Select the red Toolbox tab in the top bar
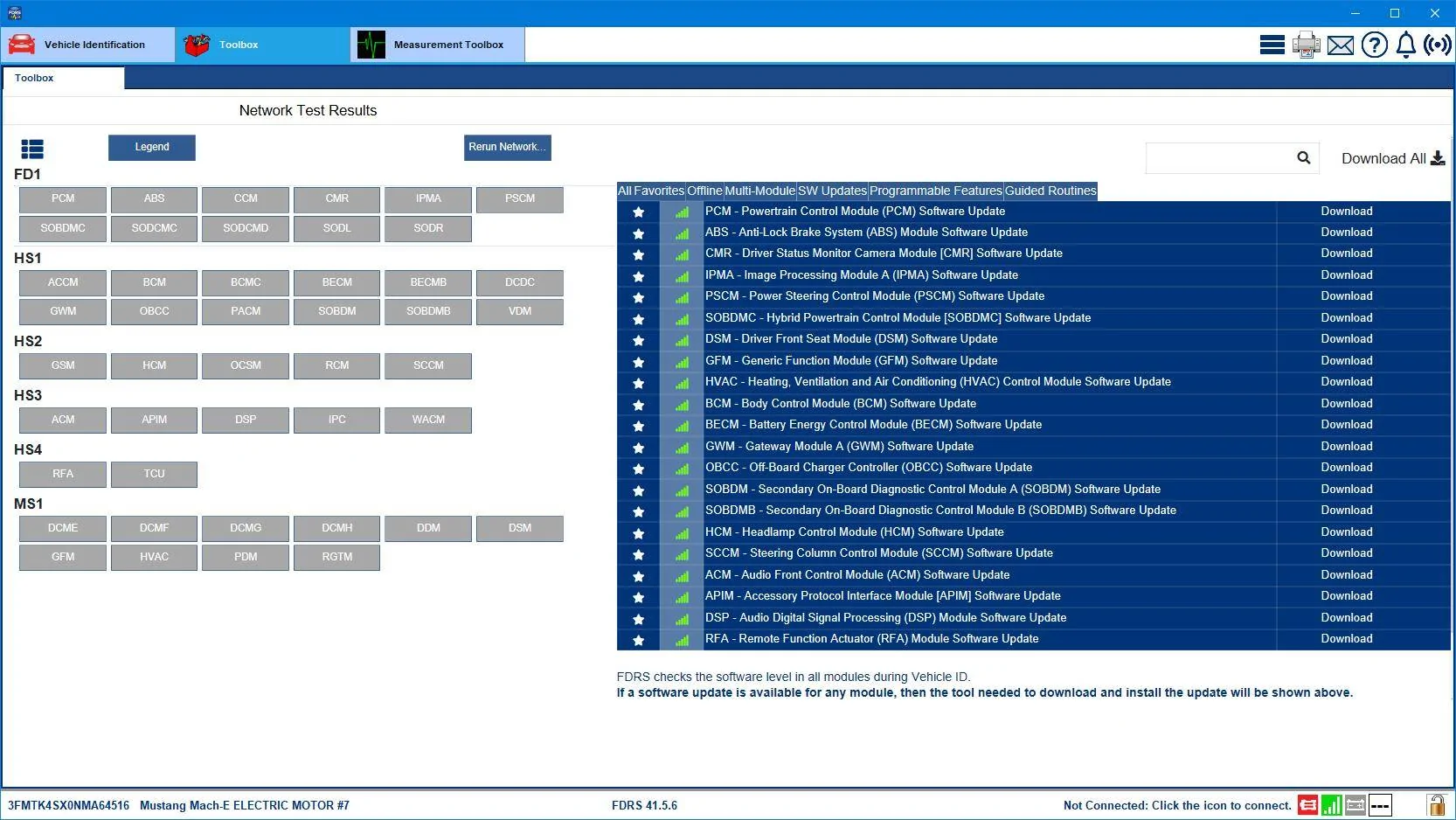Image resolution: width=1456 pixels, height=820 pixels. (x=262, y=45)
